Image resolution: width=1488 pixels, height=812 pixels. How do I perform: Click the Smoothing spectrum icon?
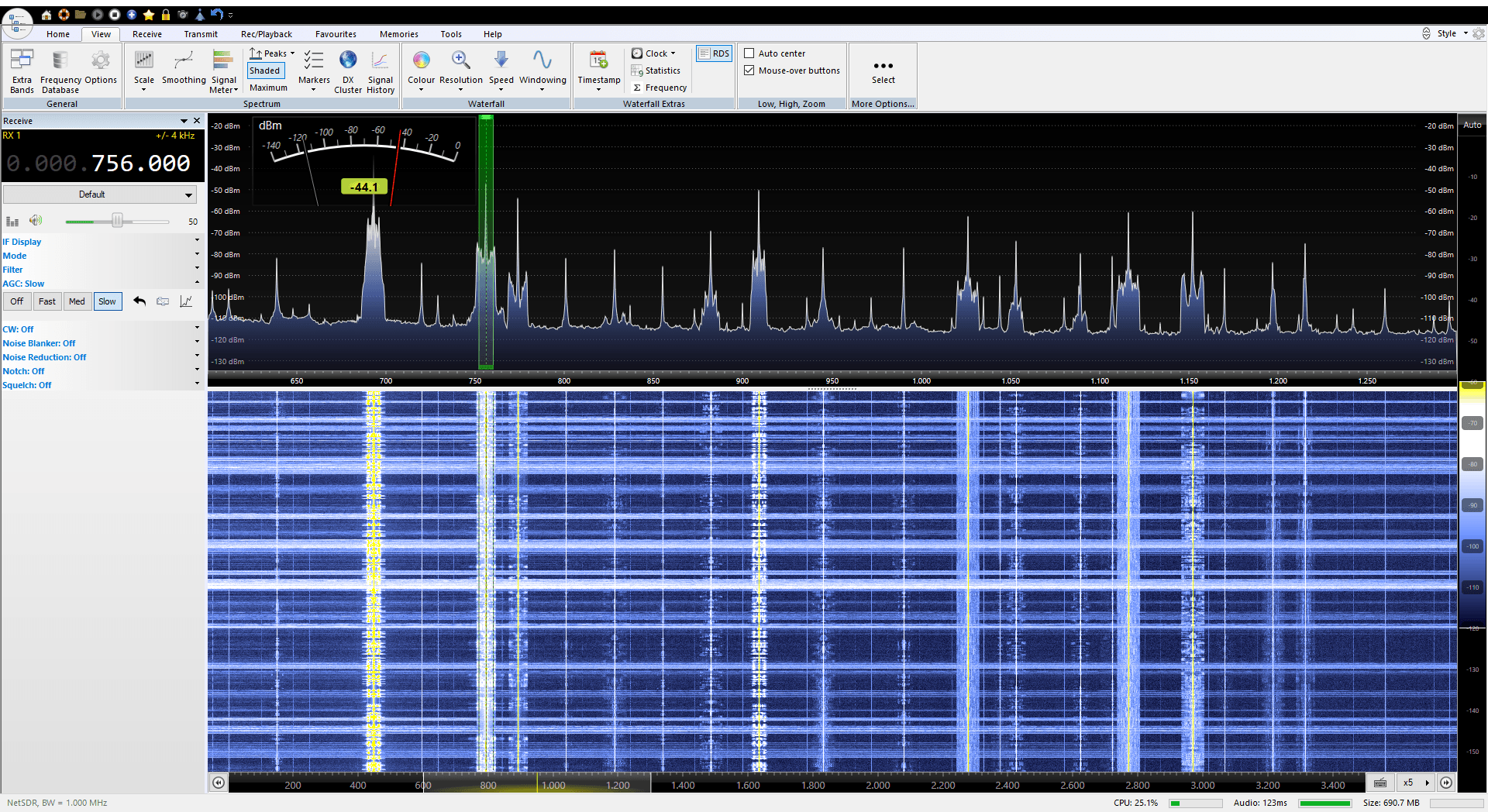(x=184, y=70)
